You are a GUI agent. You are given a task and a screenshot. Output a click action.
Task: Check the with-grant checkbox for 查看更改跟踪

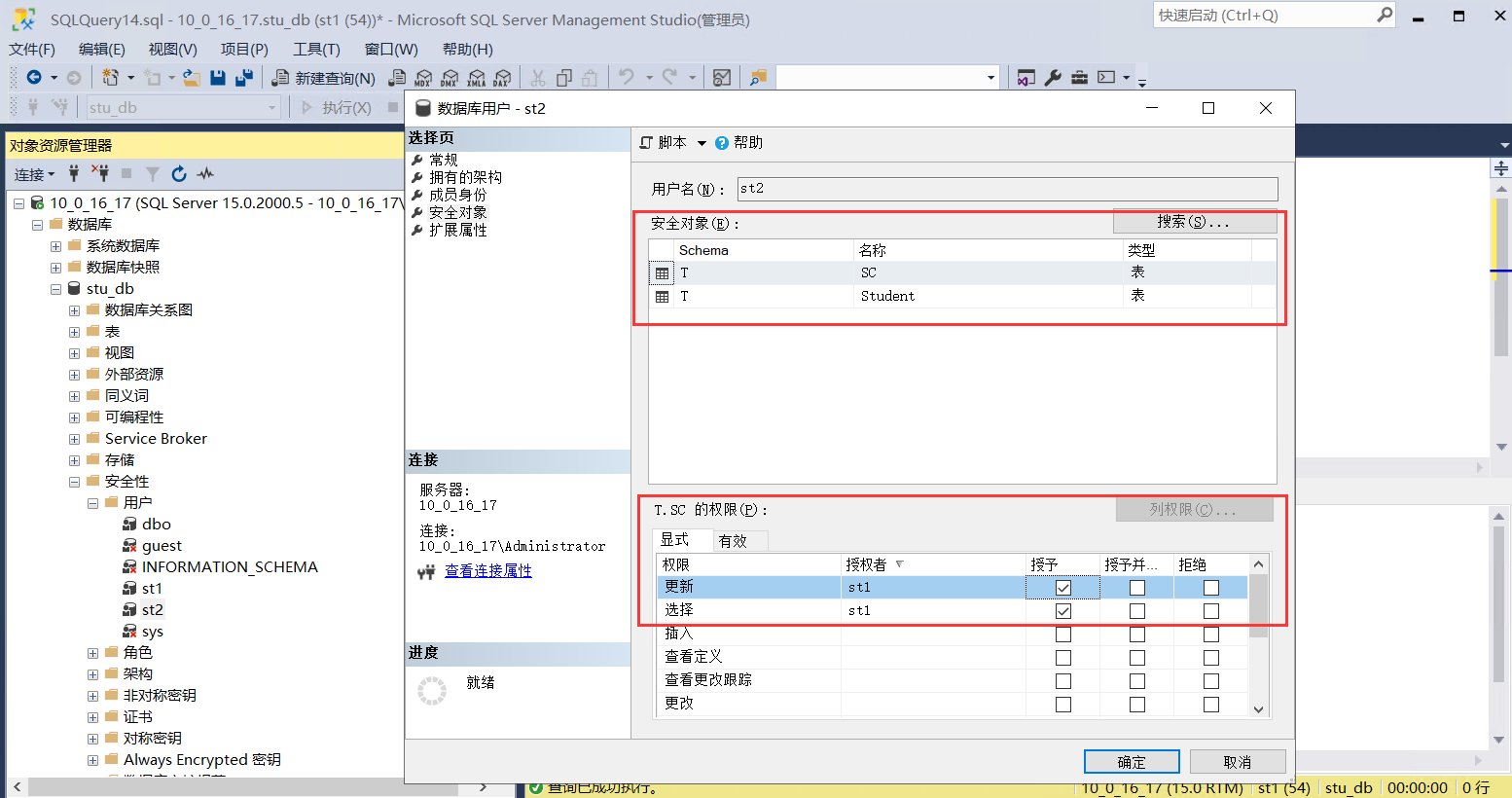click(1137, 681)
